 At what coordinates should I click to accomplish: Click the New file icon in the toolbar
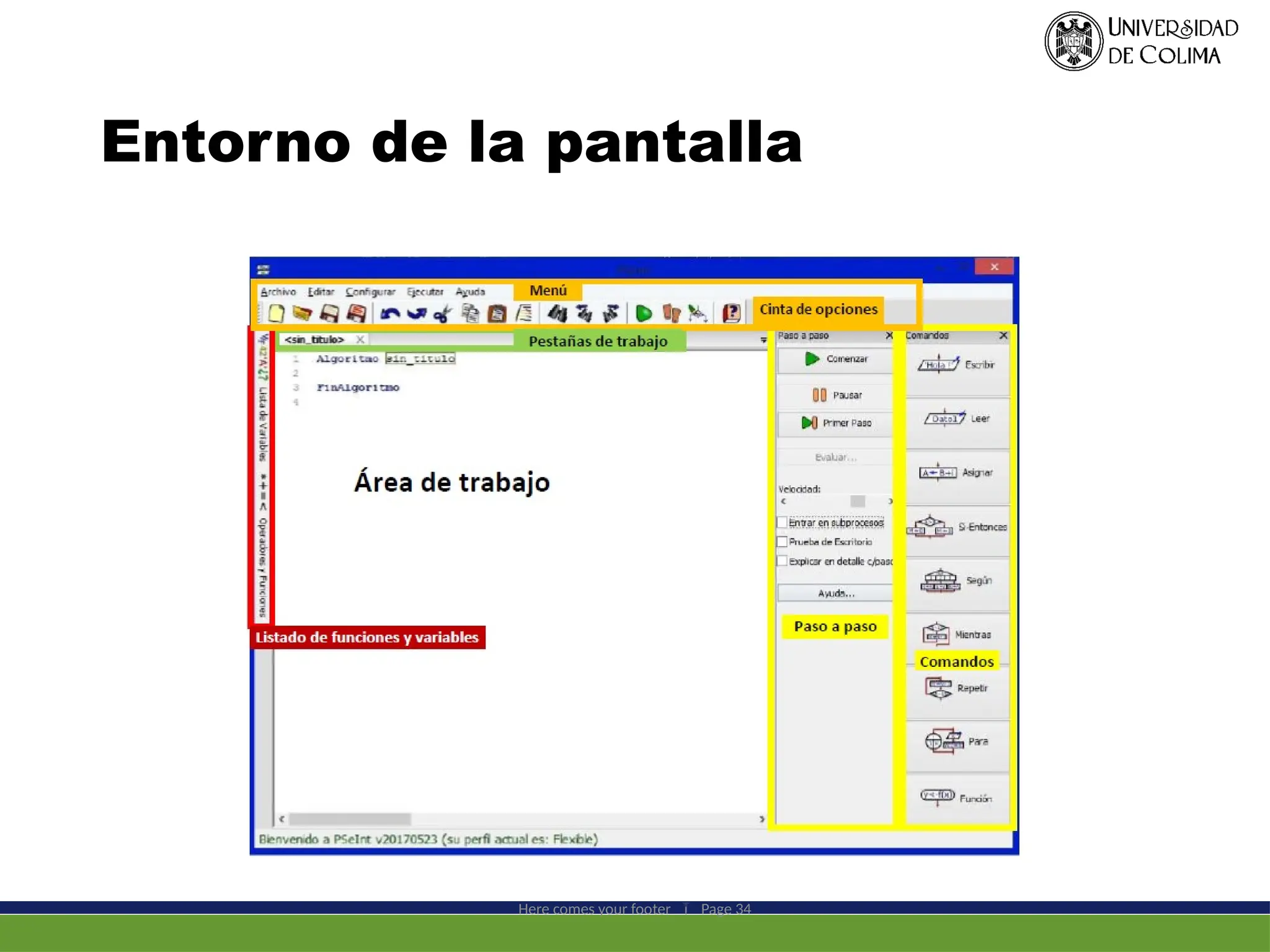coord(276,314)
